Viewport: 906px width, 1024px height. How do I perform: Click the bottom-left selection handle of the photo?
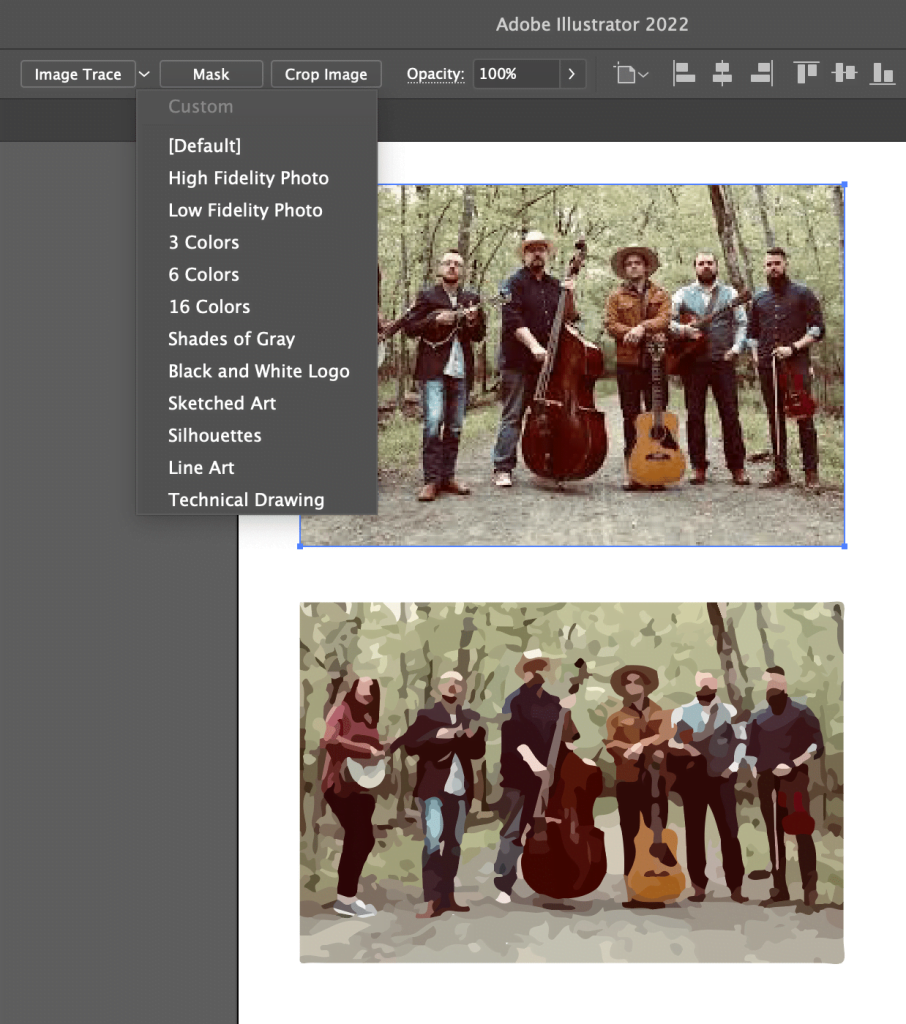300,546
